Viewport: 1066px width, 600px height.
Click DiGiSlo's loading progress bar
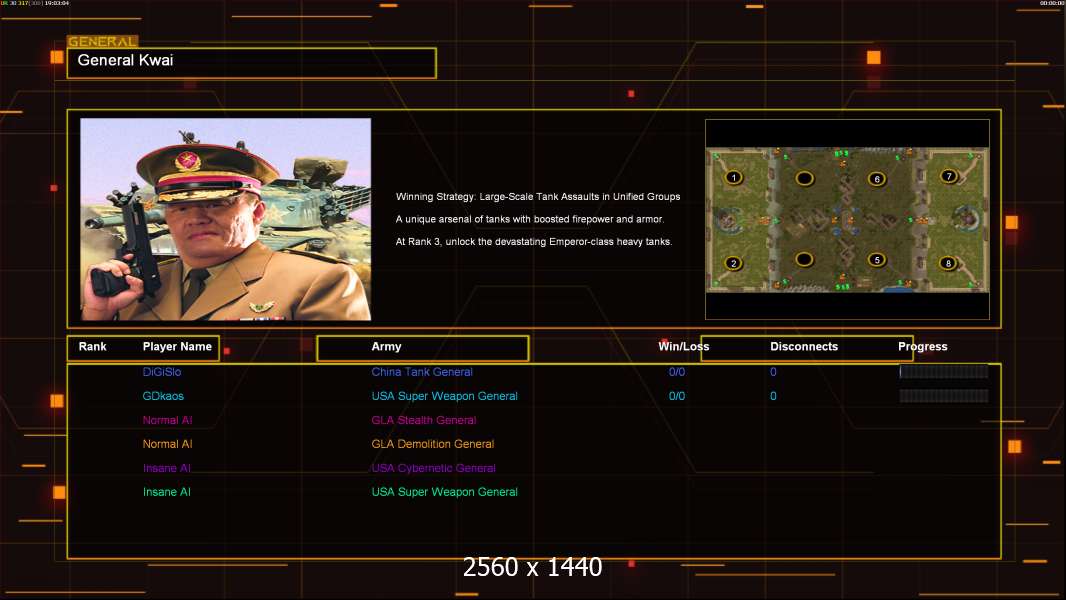click(943, 372)
